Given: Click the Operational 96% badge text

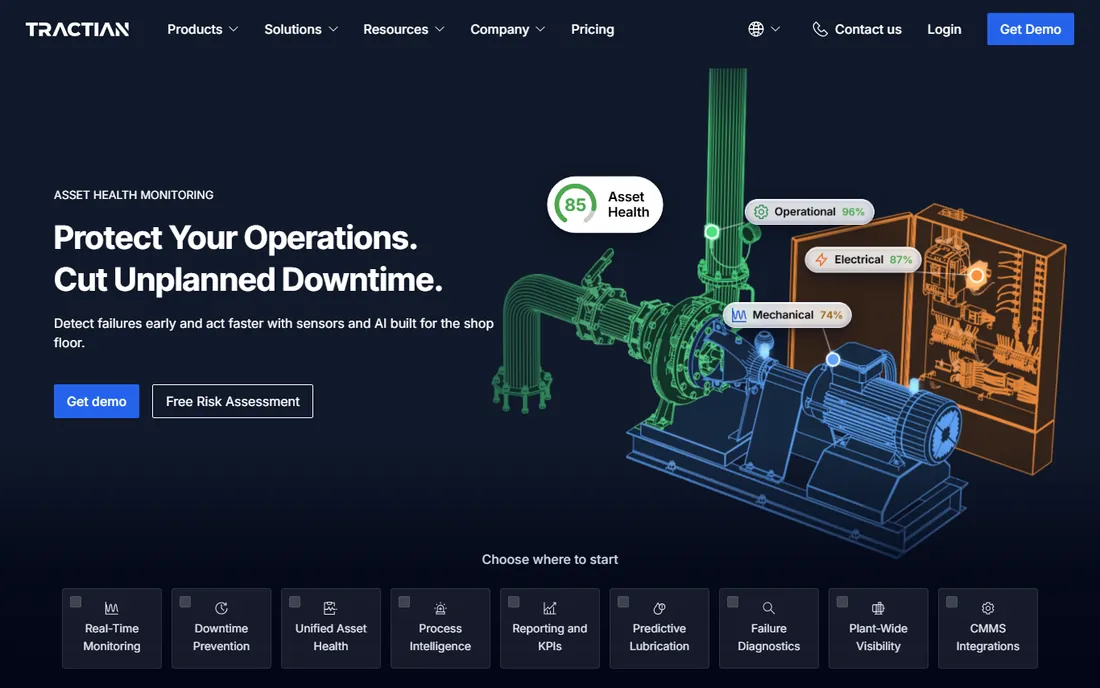Looking at the screenshot, I should [819, 212].
